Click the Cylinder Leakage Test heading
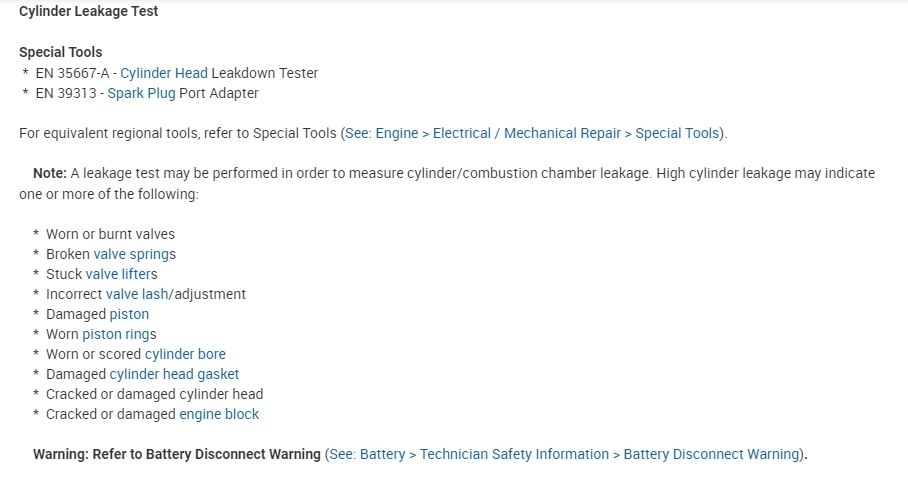The width and height of the screenshot is (908, 477). point(89,12)
